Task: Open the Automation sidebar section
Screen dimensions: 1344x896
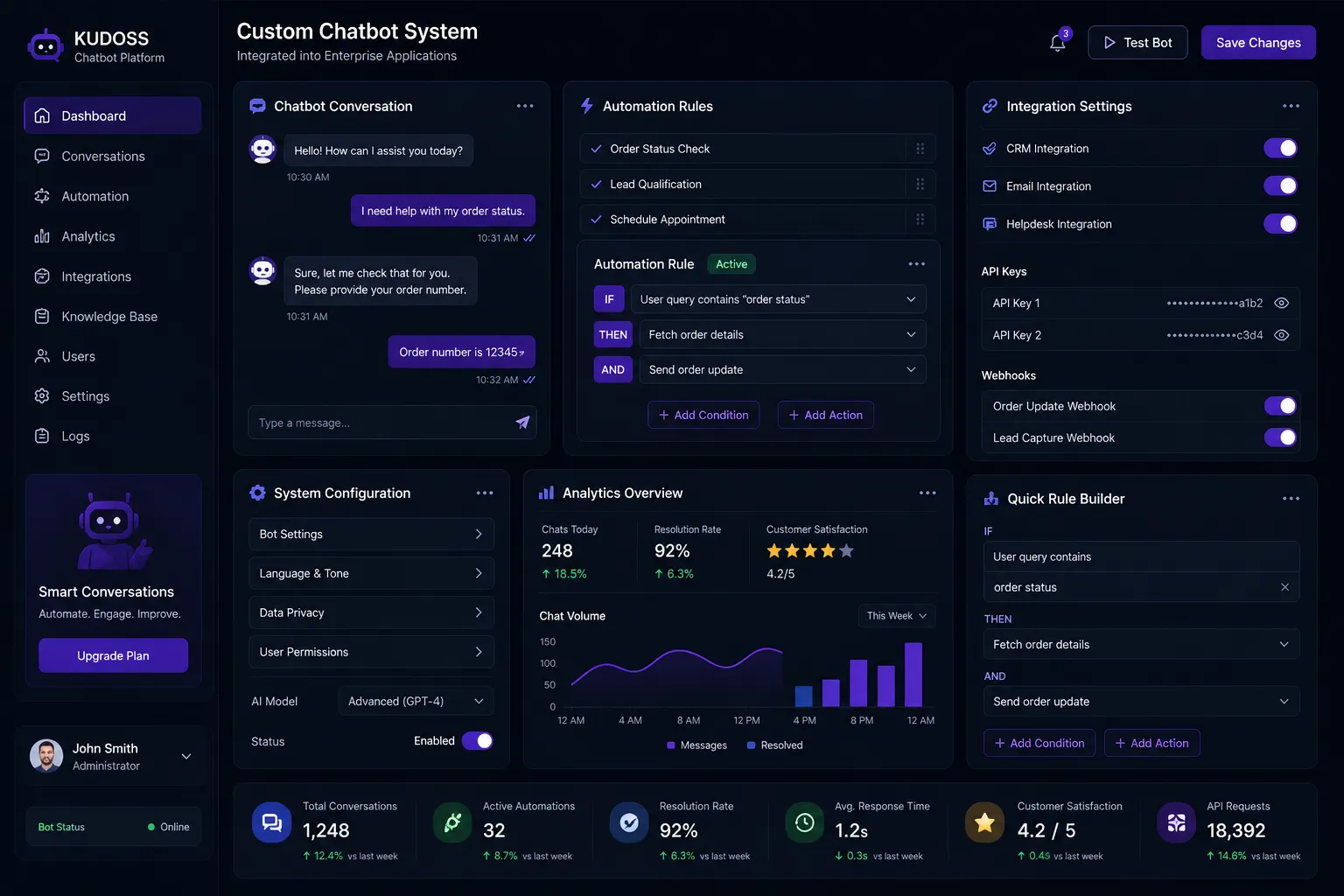Action: (x=113, y=196)
